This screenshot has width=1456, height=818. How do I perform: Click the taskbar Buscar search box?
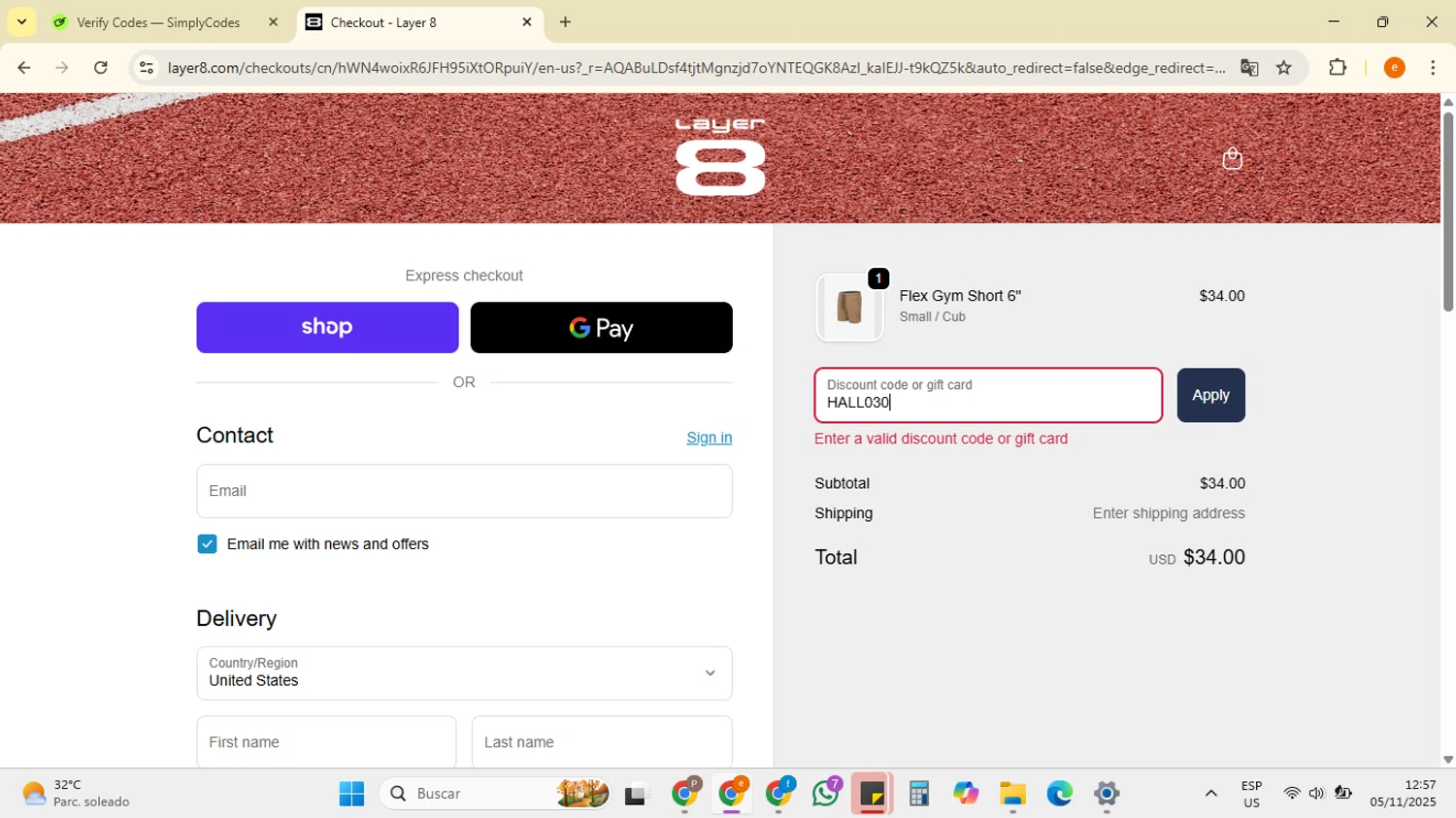(496, 794)
